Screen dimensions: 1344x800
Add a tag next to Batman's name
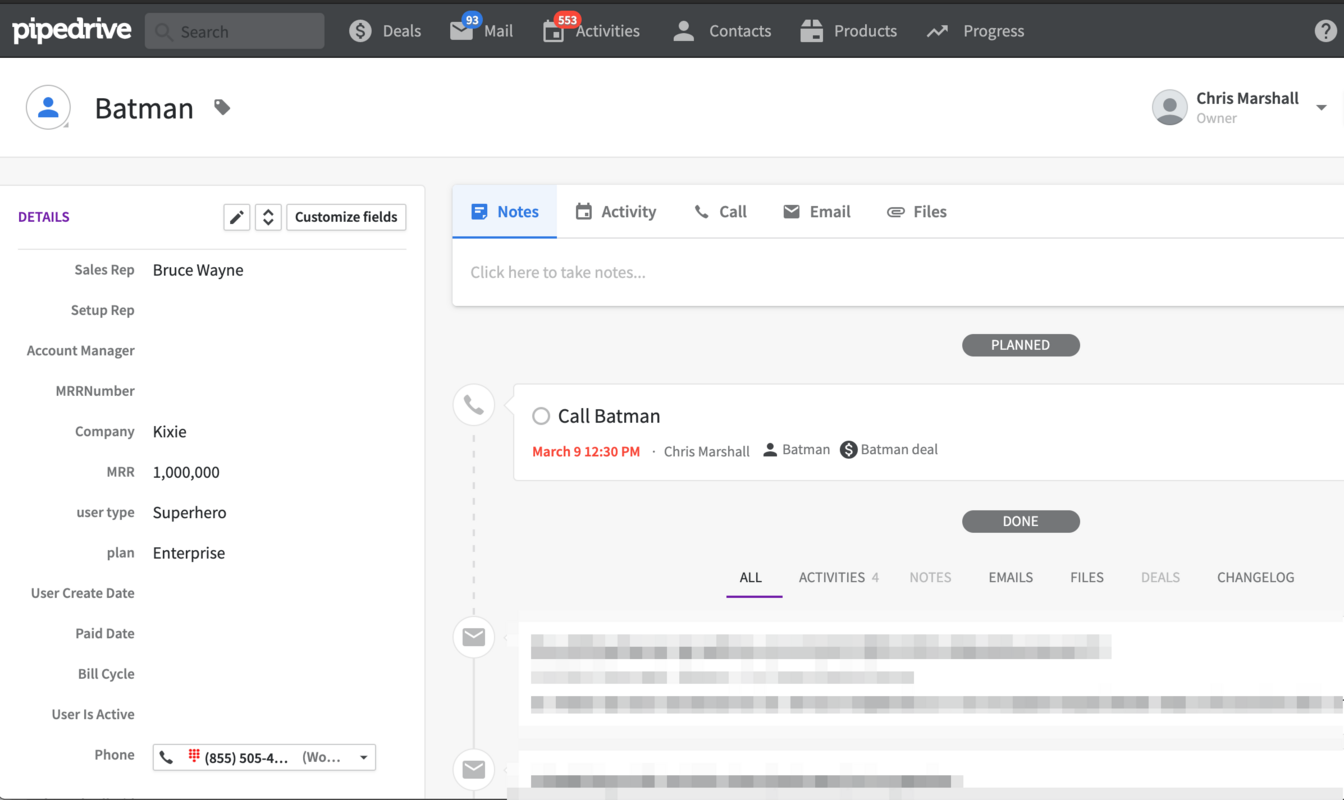[x=221, y=108]
